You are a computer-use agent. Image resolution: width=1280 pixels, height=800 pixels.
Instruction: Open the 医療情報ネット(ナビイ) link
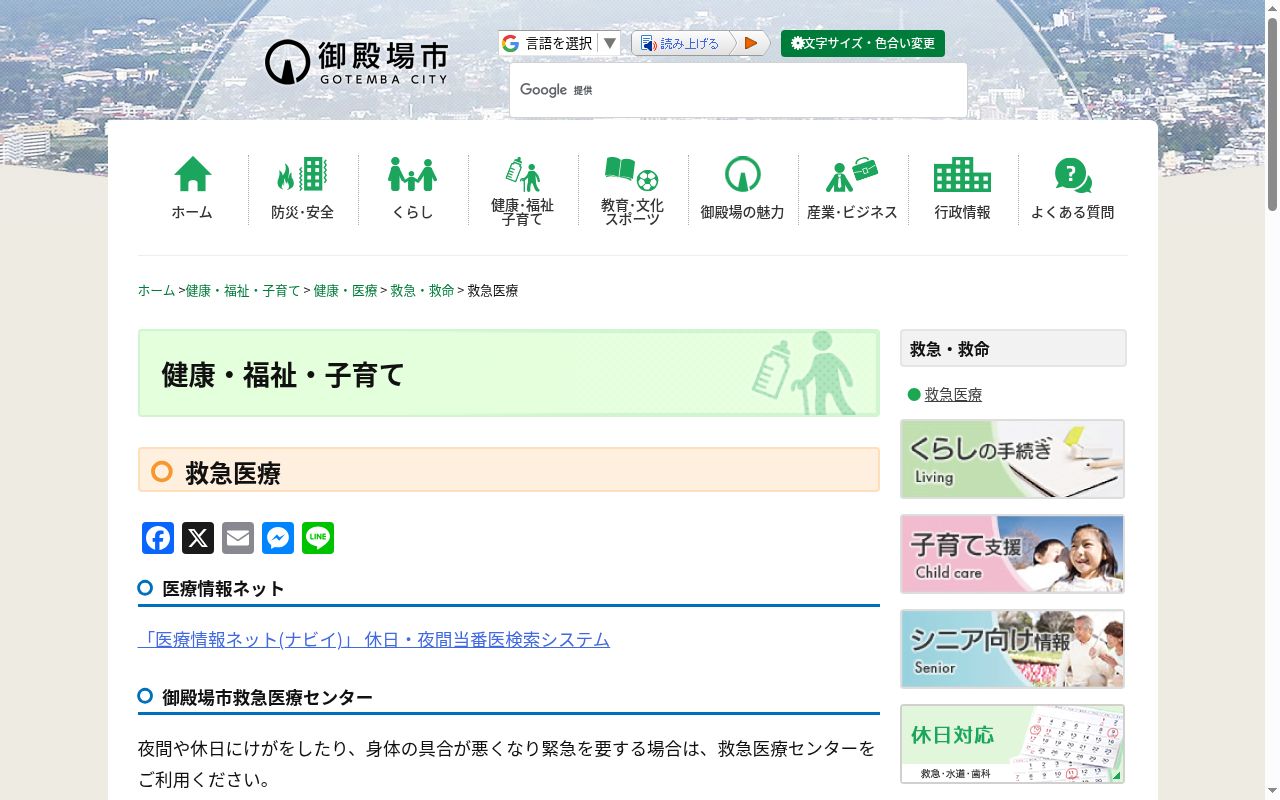(374, 640)
